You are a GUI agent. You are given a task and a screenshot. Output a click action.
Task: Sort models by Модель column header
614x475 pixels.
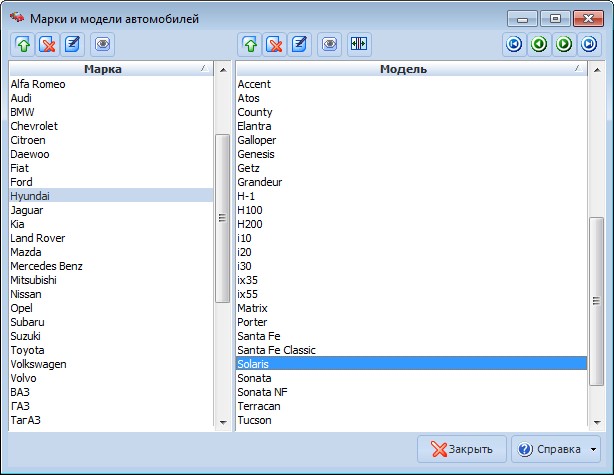(411, 69)
